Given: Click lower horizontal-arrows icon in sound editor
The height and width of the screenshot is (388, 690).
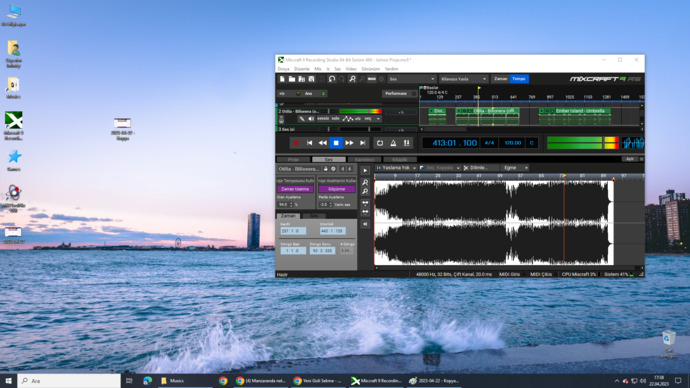Looking at the screenshot, I should click(365, 212).
